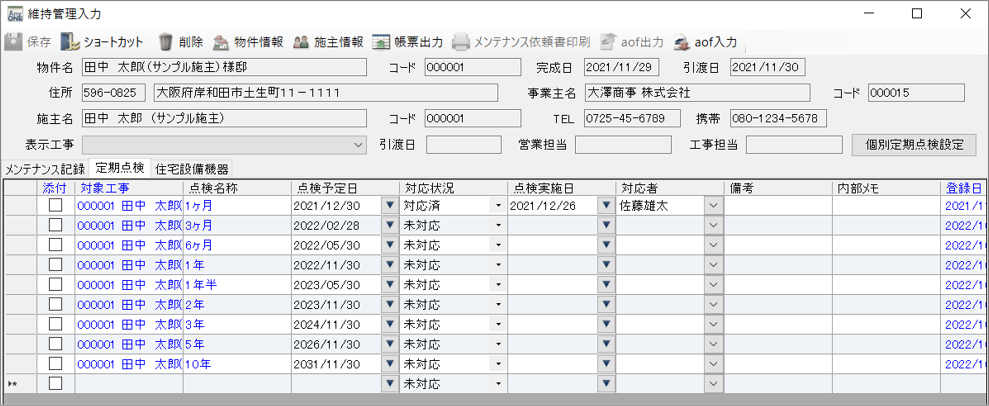Check the 添付 box for 5年 row

coord(56,344)
